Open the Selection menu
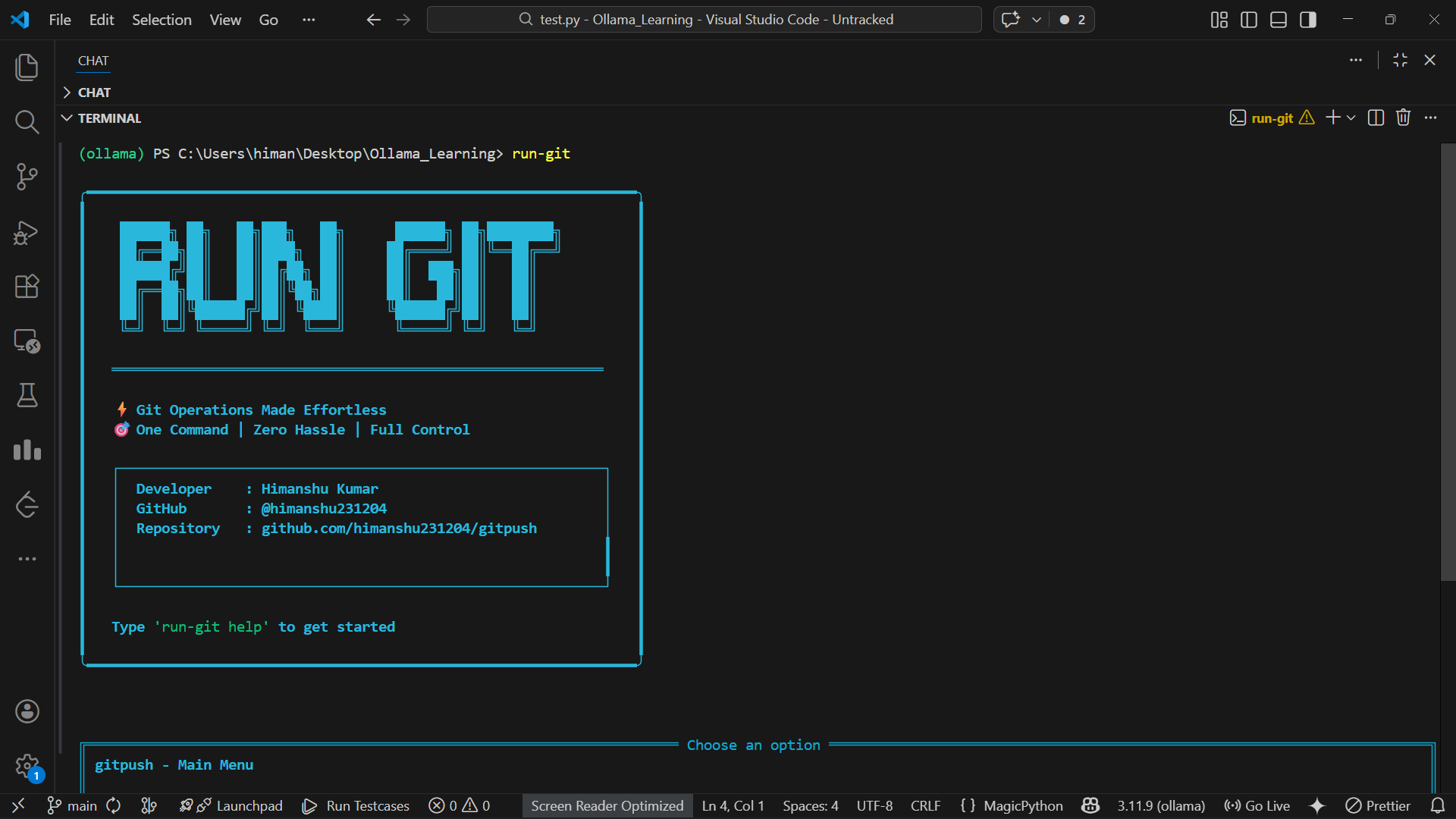The width and height of the screenshot is (1456, 819). 162,20
